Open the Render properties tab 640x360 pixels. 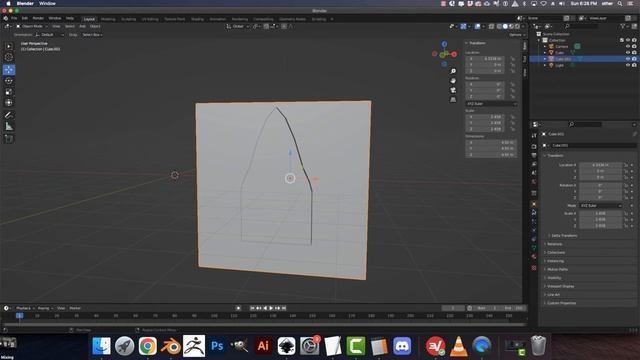(x=534, y=146)
